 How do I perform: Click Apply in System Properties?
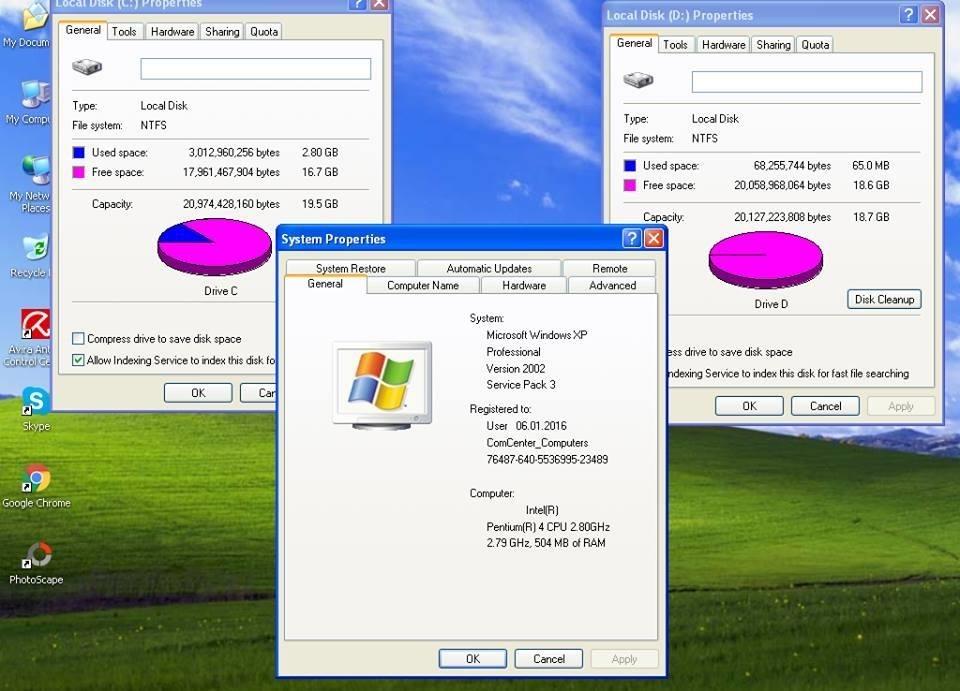624,659
